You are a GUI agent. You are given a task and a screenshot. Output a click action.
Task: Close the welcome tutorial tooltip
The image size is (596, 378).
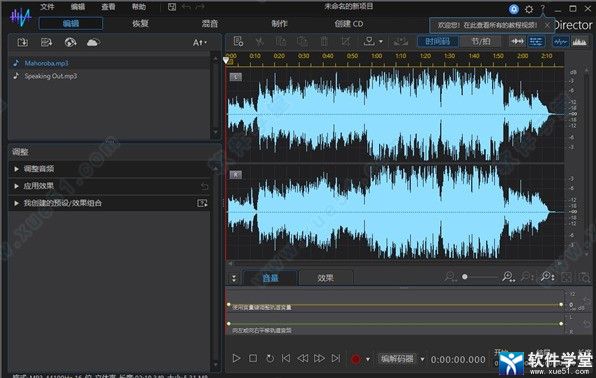[547, 25]
